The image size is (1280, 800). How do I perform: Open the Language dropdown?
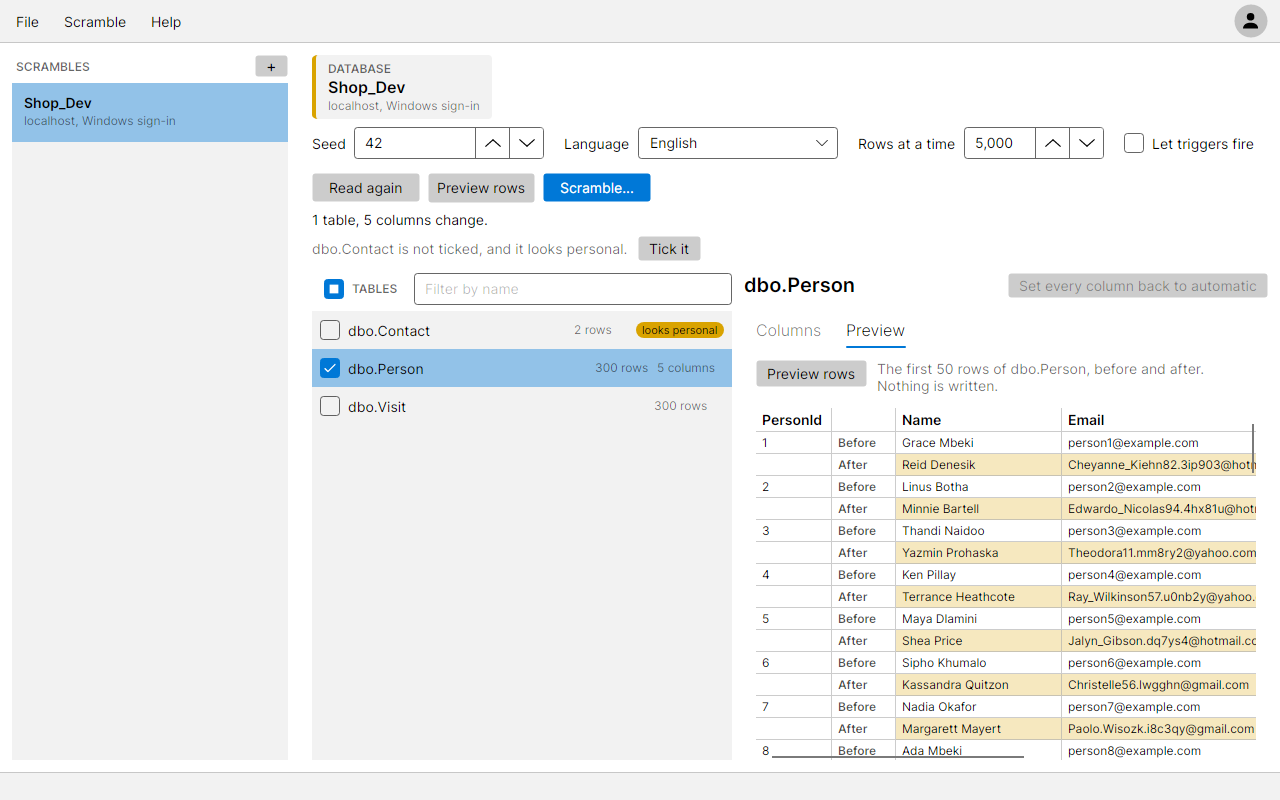738,143
